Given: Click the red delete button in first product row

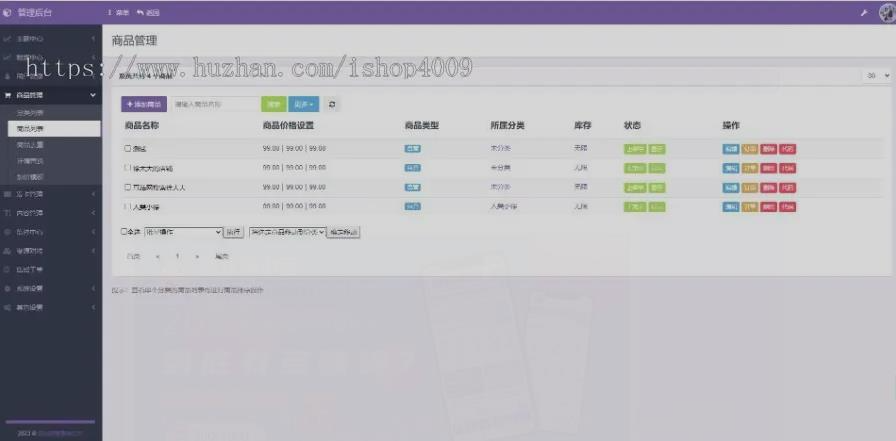Looking at the screenshot, I should pyautogui.click(x=769, y=149).
